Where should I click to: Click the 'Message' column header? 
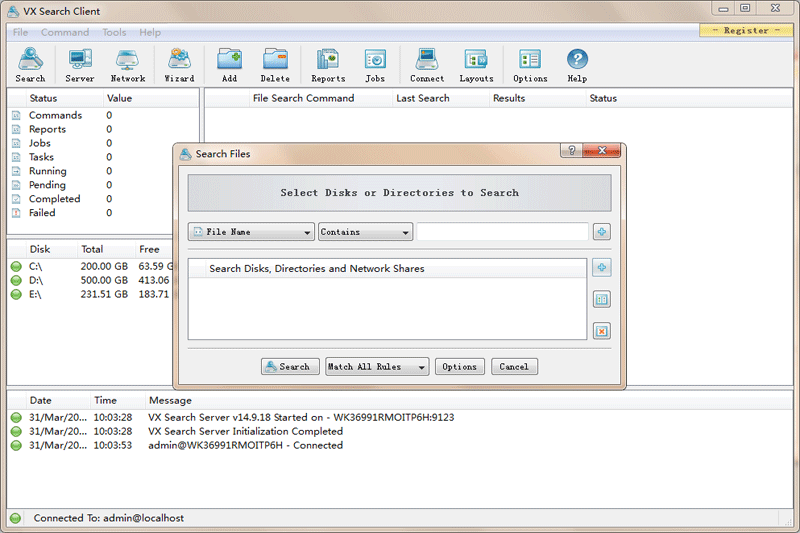pos(170,400)
